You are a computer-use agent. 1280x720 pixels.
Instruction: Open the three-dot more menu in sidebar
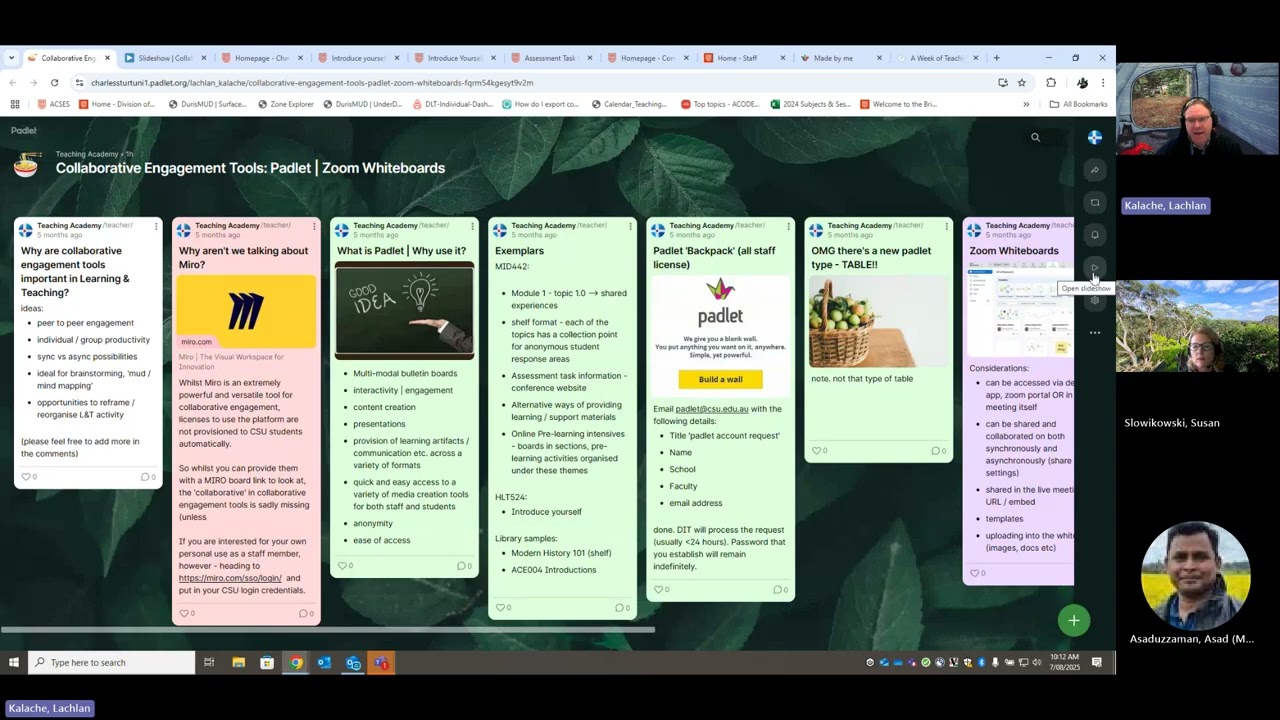[1095, 333]
